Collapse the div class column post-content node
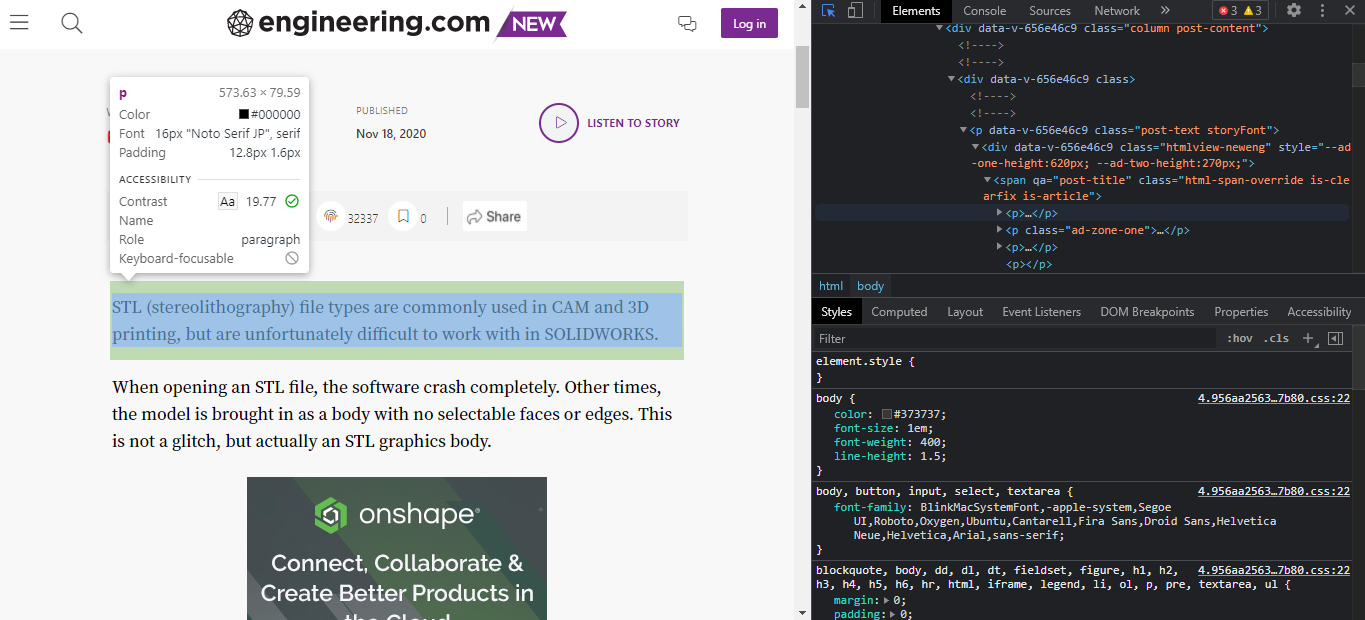Viewport: 1365px width, 620px height. 940,28
